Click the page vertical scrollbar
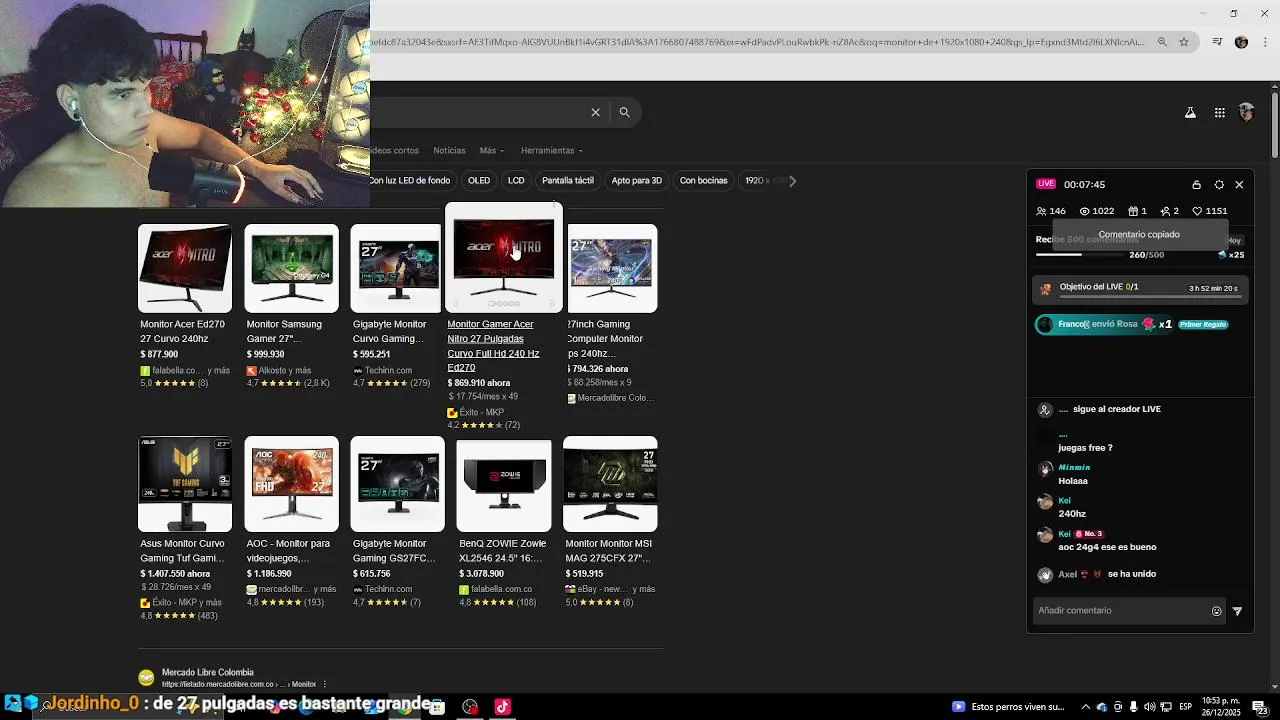This screenshot has width=1280, height=720. click(1275, 125)
